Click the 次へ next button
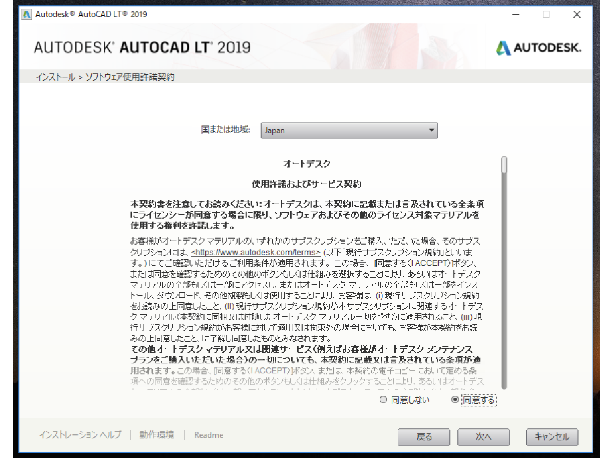 click(x=483, y=437)
